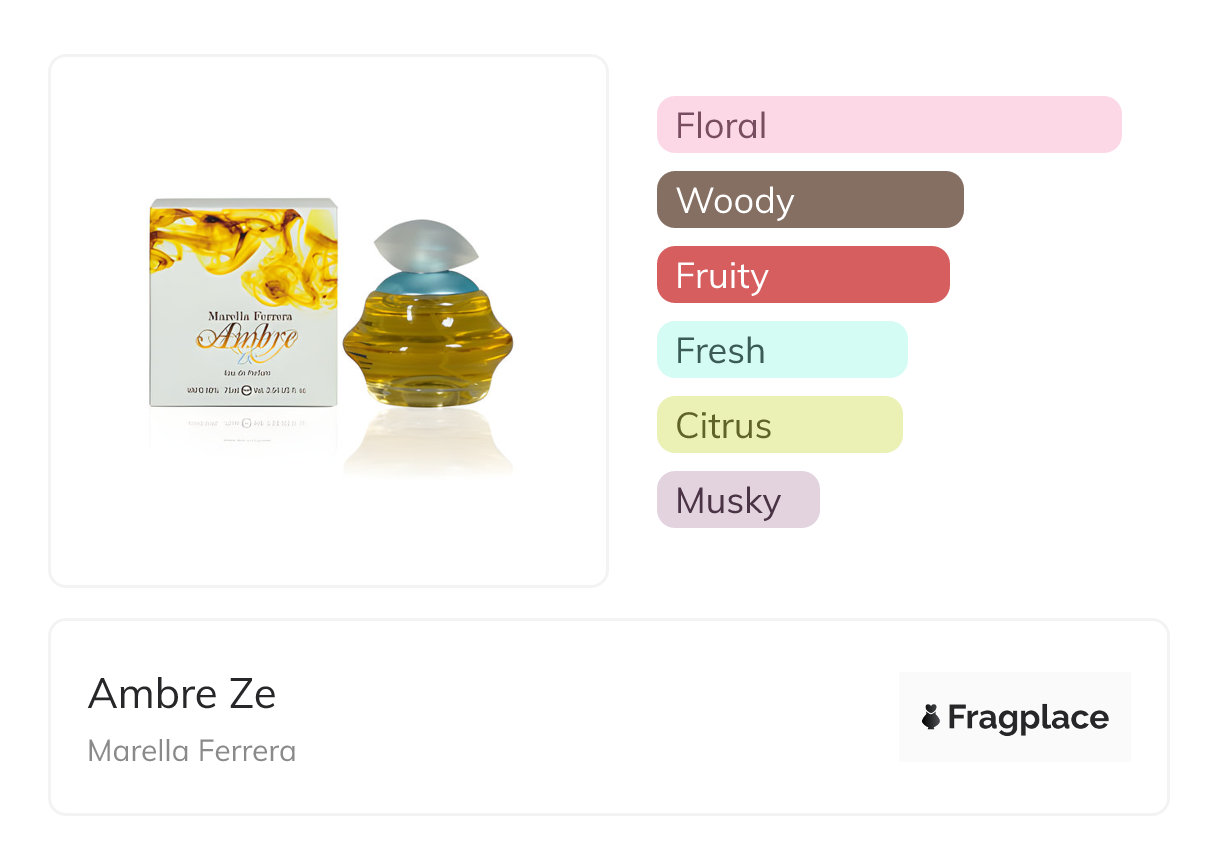Select the yellow-green Citrus accord bar
This screenshot has height=864, width=1218.
[779, 425]
